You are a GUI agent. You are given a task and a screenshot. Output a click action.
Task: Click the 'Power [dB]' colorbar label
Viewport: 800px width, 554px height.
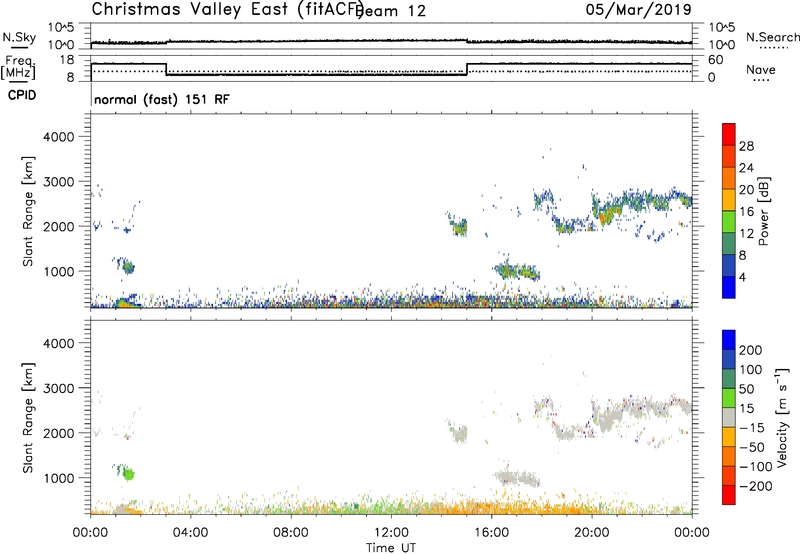tap(764, 211)
